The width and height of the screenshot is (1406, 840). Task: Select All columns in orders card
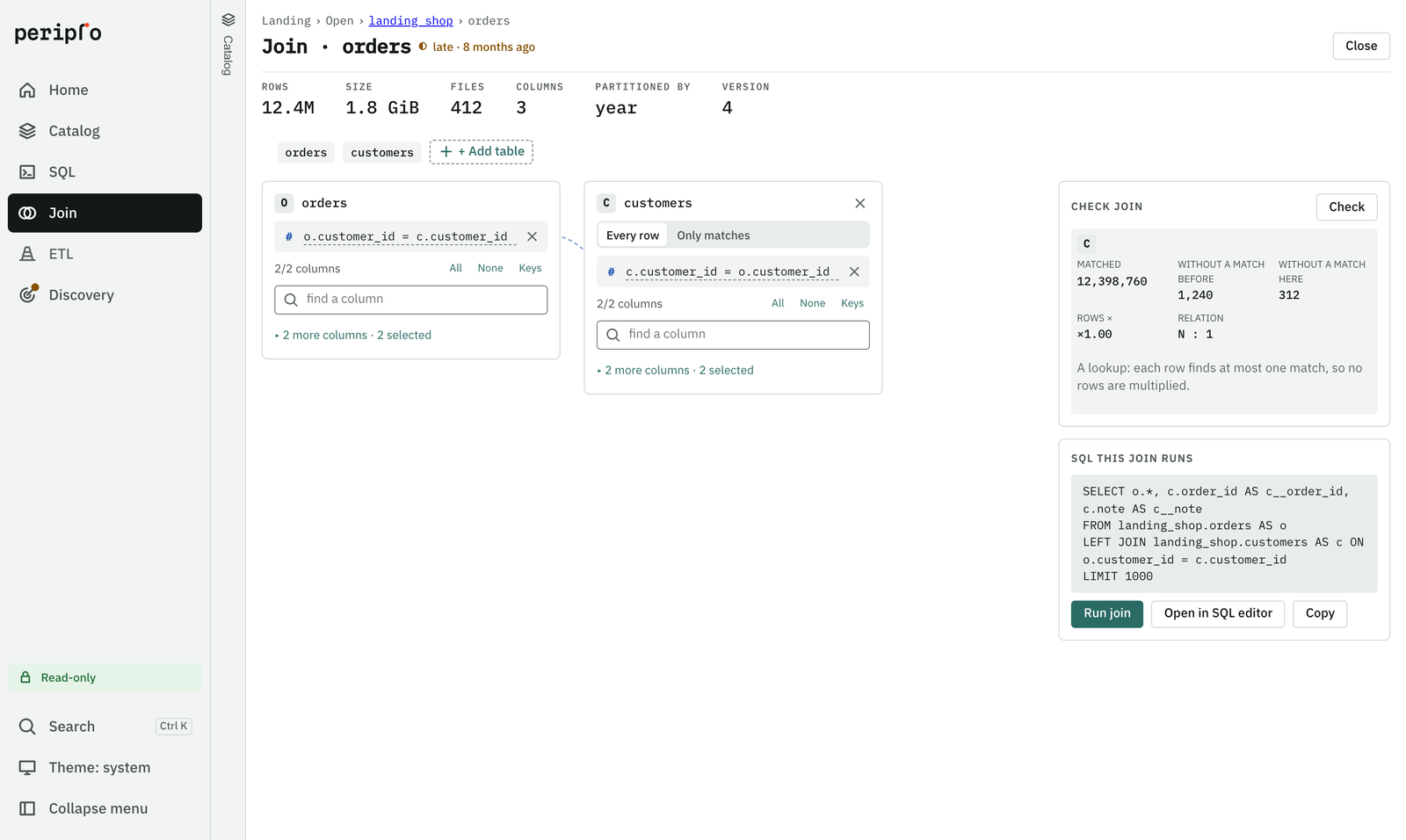(455, 268)
